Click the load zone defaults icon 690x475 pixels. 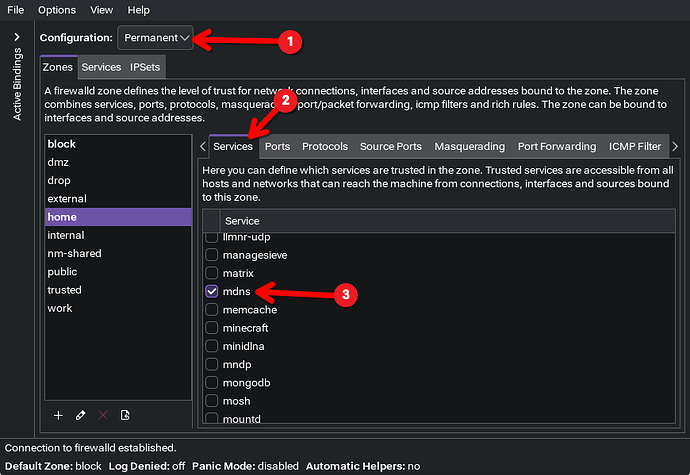(125, 414)
